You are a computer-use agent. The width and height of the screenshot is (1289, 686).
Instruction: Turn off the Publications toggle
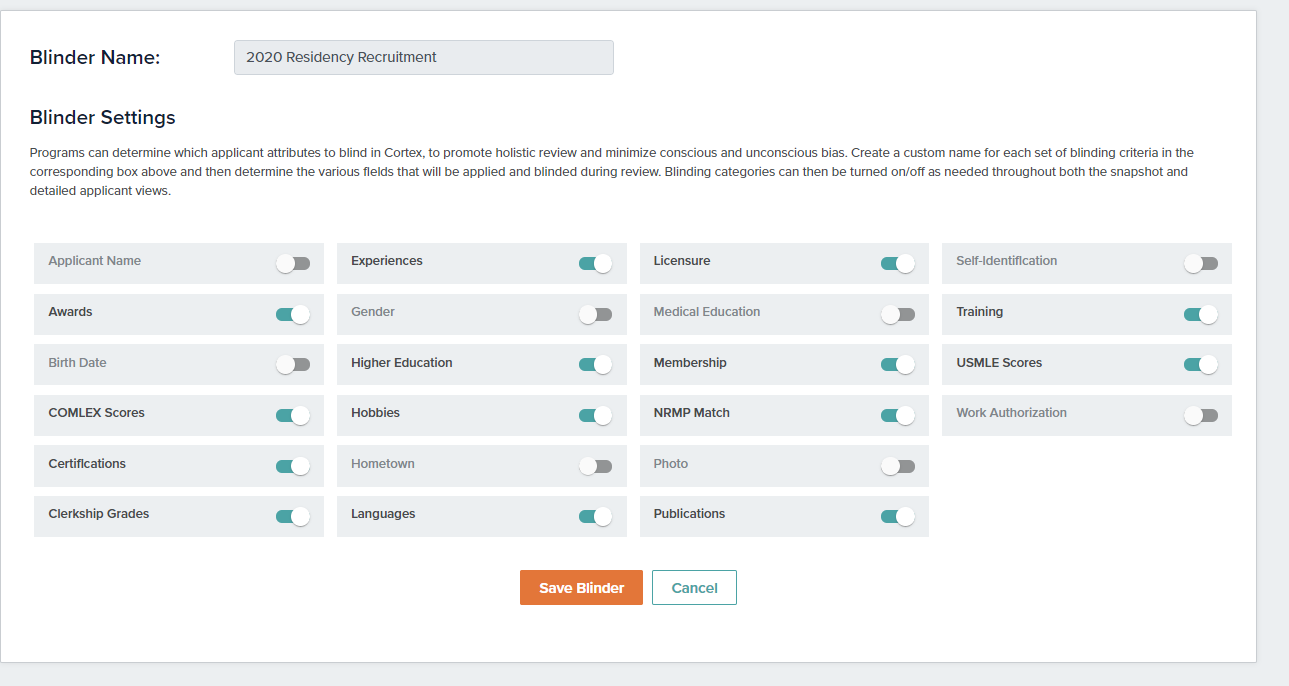tap(898, 516)
